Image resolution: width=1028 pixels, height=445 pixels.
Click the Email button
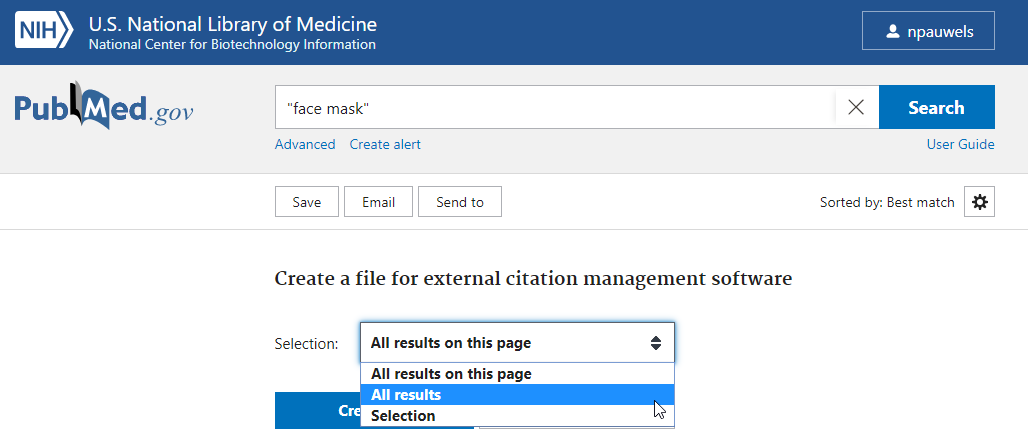click(378, 202)
